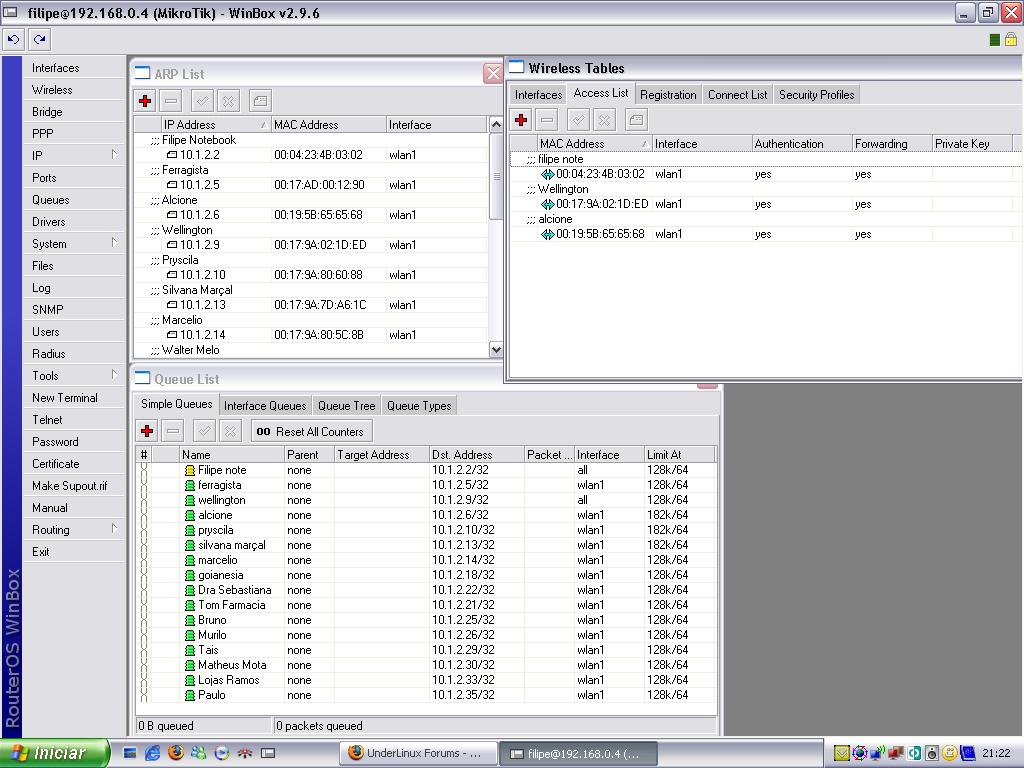Enable access list entry with checkmark button
Screen dimensions: 1024x768
coord(579,120)
